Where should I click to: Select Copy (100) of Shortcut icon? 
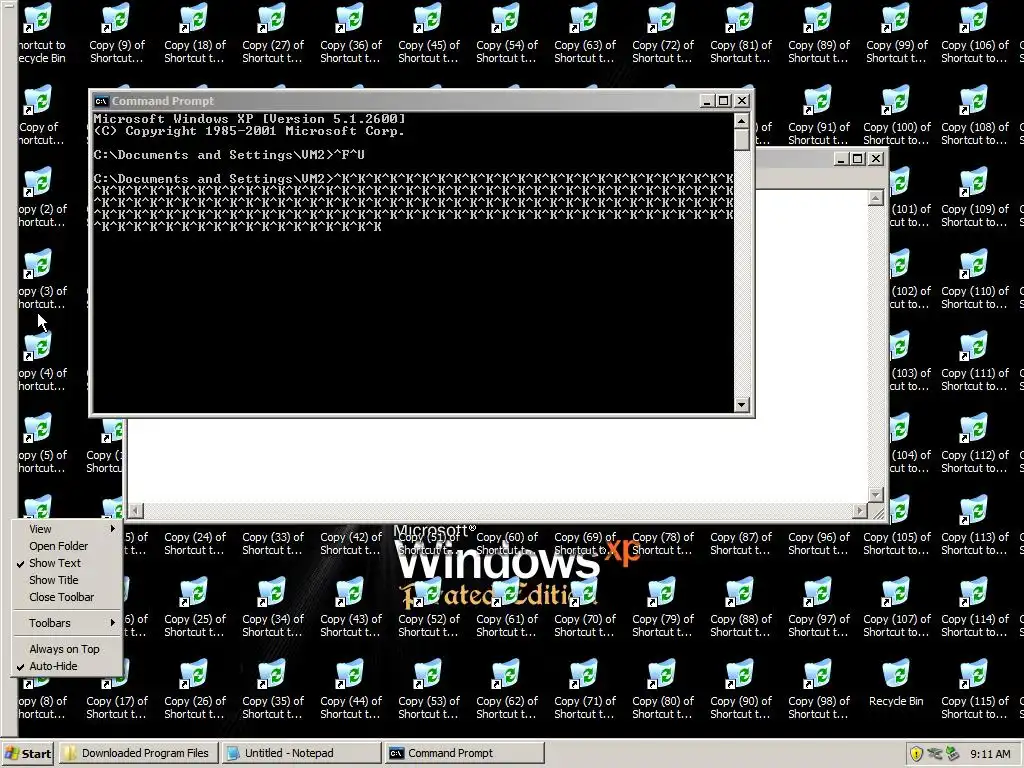pyautogui.click(x=897, y=114)
